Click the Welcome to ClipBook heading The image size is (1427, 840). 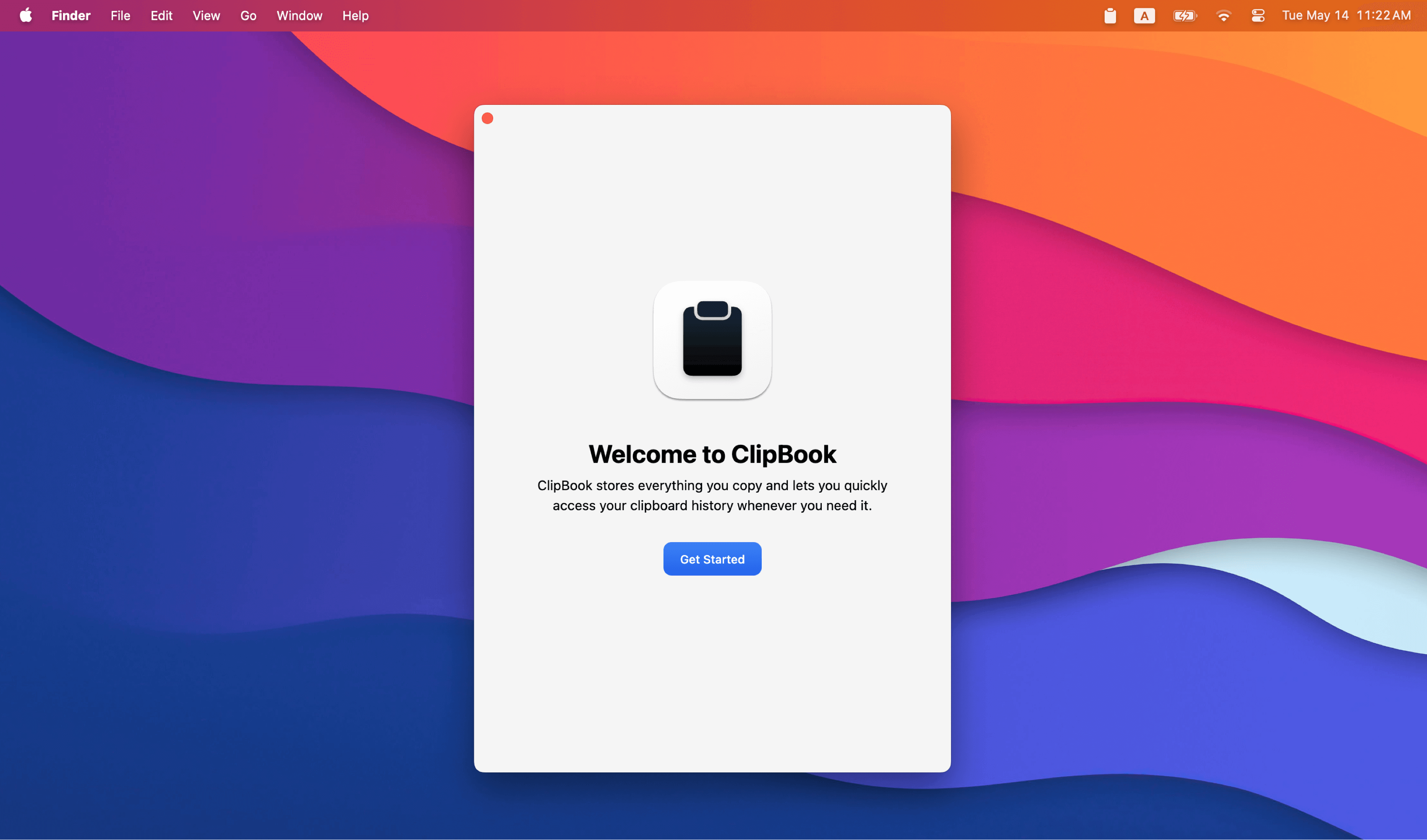(x=712, y=454)
